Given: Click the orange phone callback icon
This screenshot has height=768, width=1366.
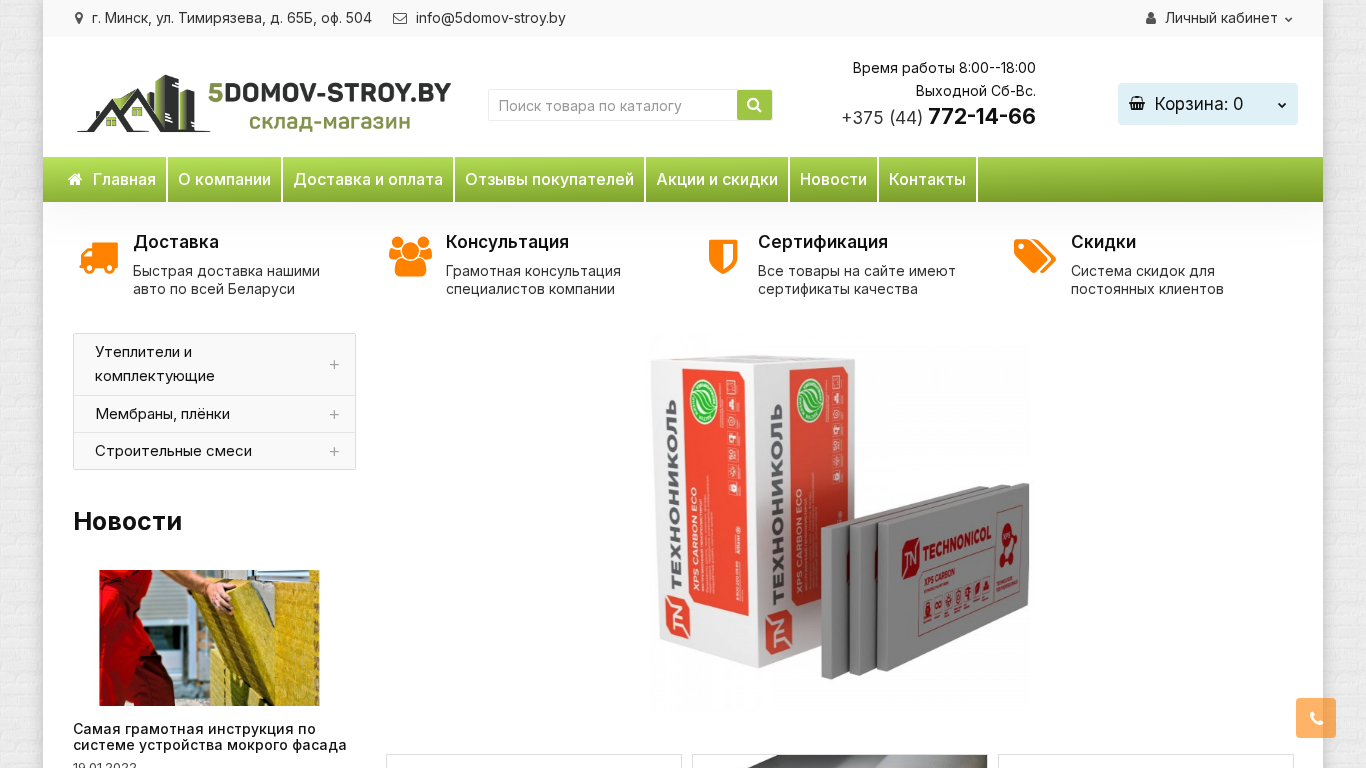Looking at the screenshot, I should tap(1316, 718).
